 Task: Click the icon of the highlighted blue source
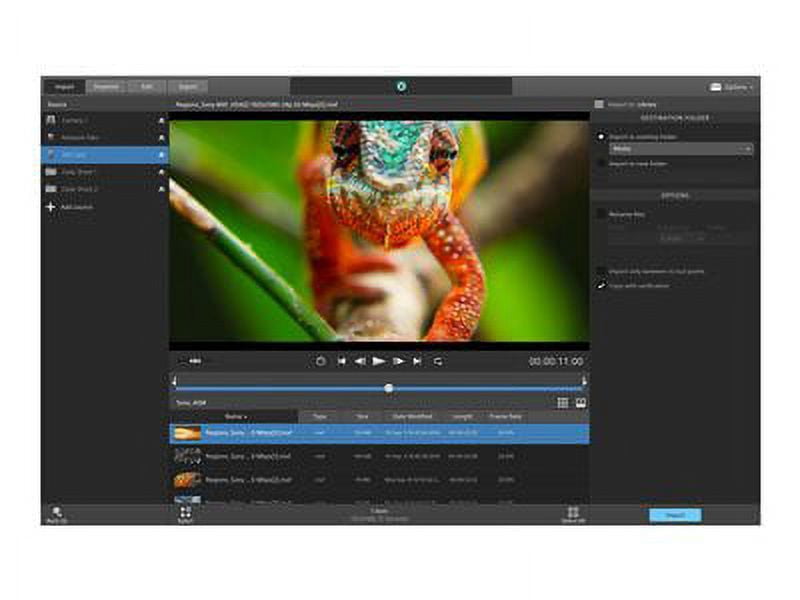point(51,155)
